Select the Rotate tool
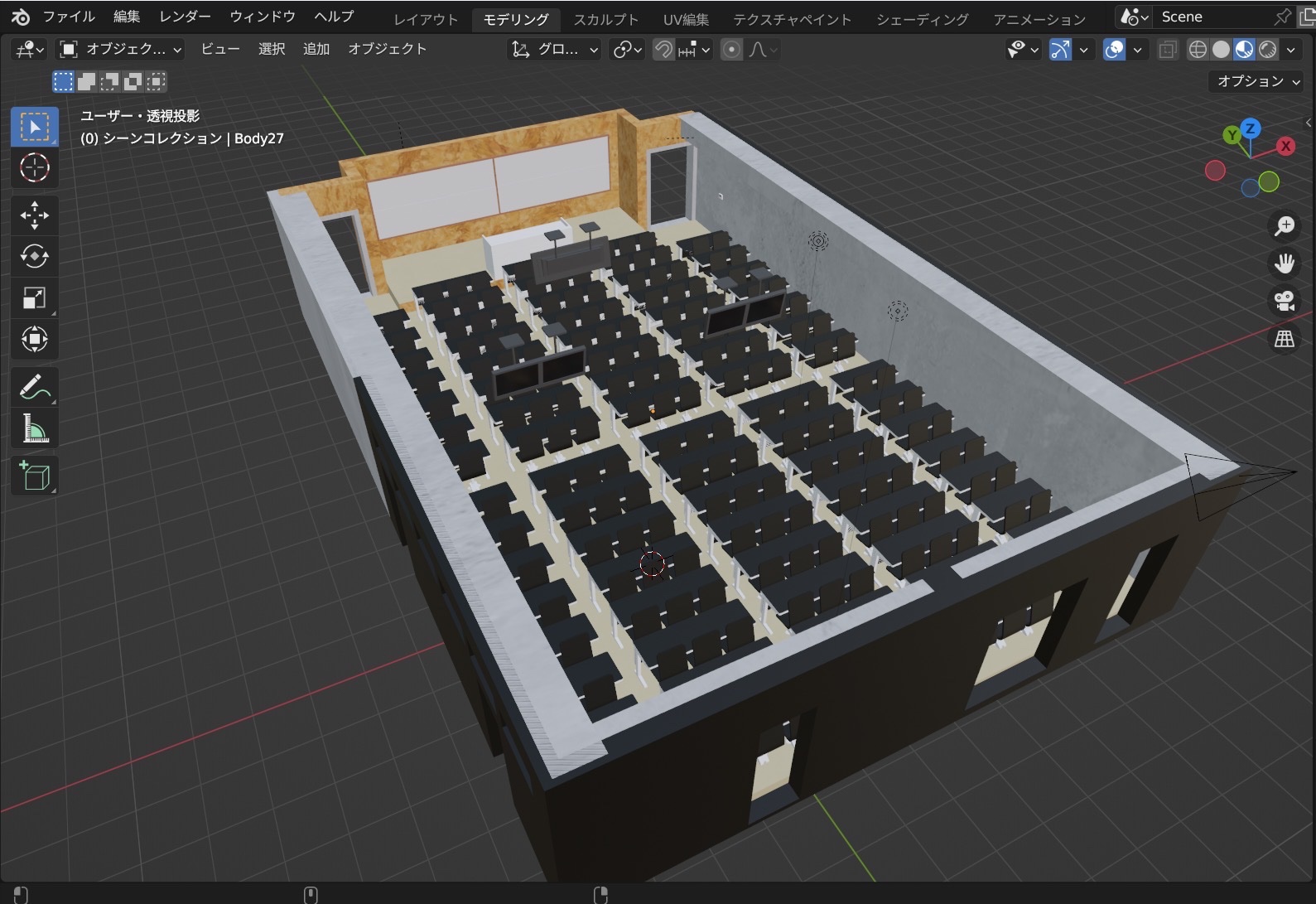1316x904 pixels. (x=35, y=256)
